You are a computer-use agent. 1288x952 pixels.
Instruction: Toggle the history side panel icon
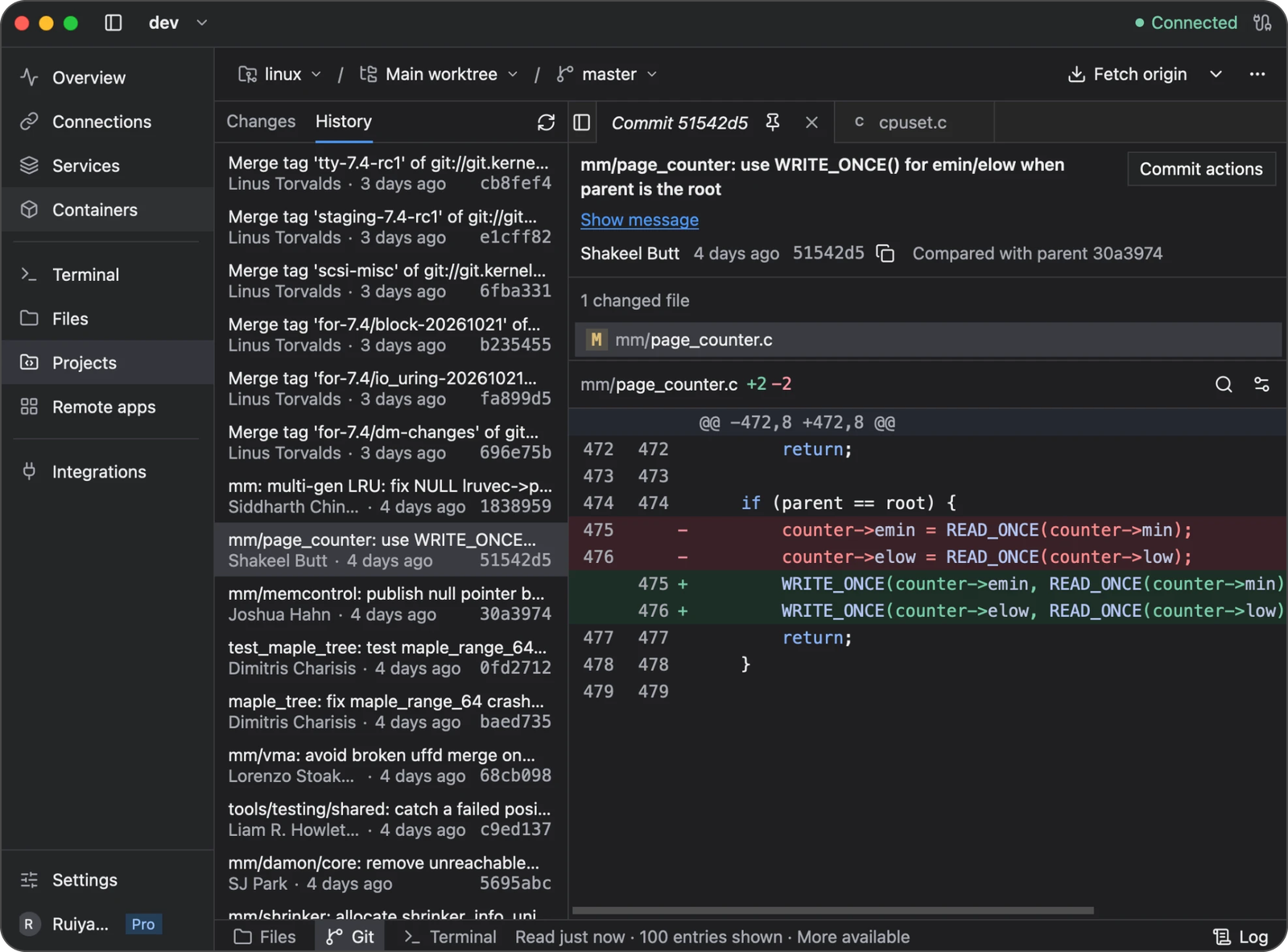click(x=582, y=122)
